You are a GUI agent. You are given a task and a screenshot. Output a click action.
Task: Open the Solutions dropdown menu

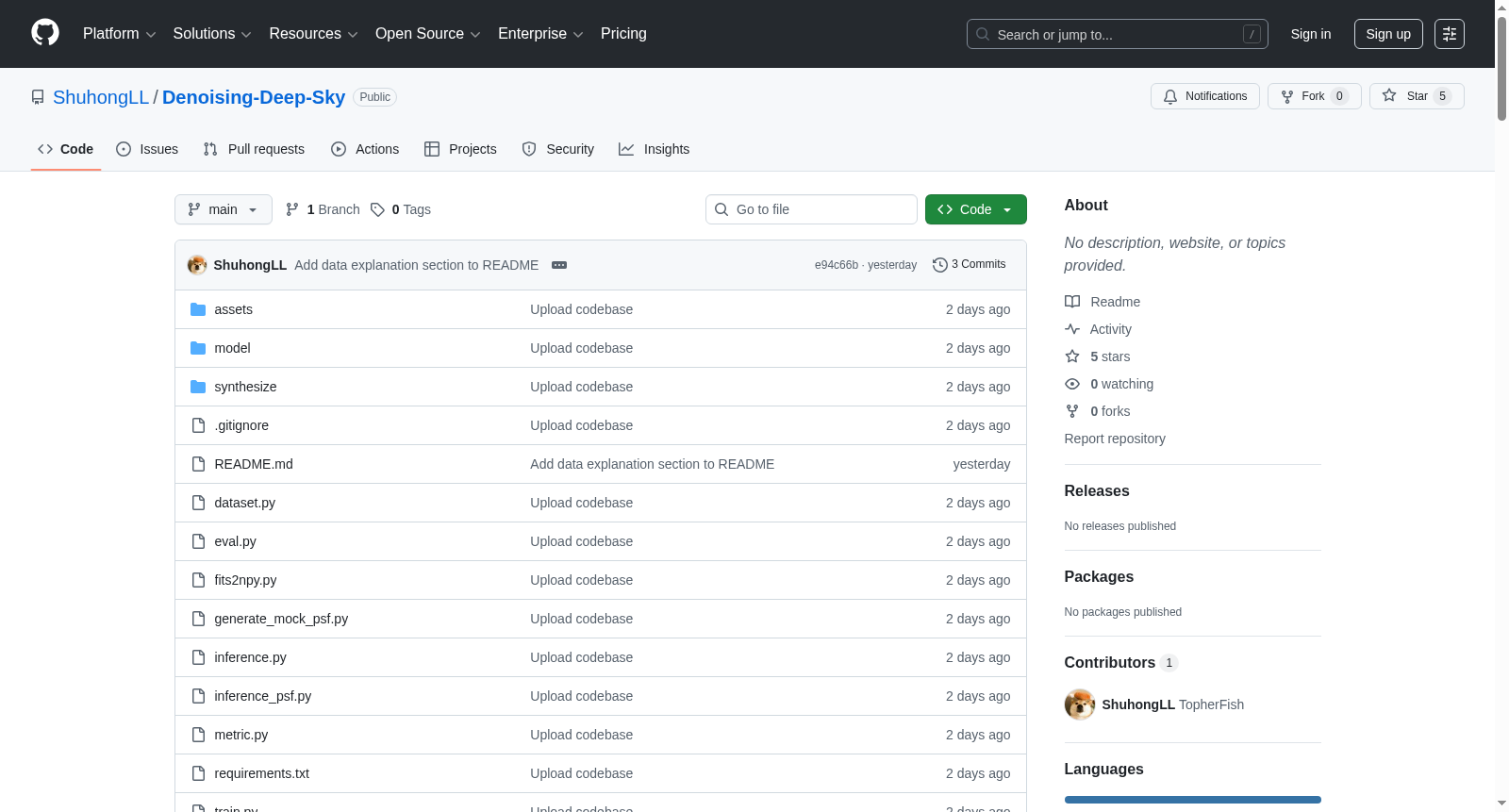pos(212,34)
